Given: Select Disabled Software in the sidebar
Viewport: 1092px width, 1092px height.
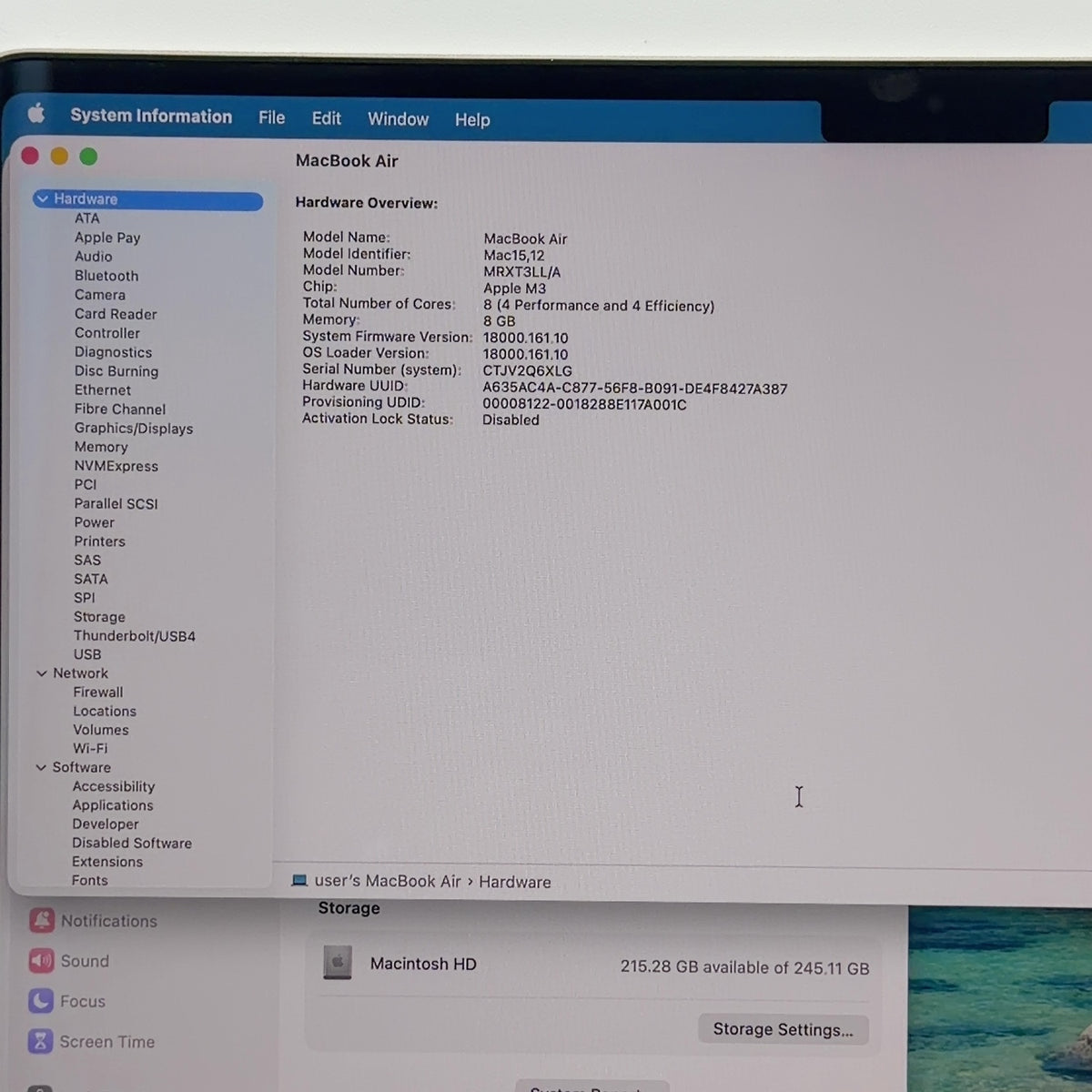Looking at the screenshot, I should coord(132,844).
